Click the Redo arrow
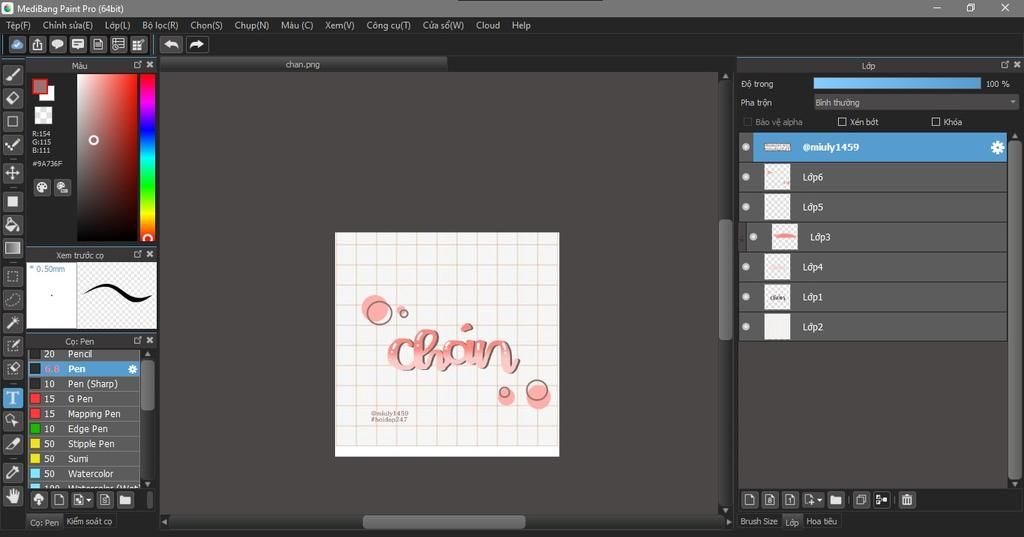This screenshot has height=537, width=1024. click(x=197, y=44)
